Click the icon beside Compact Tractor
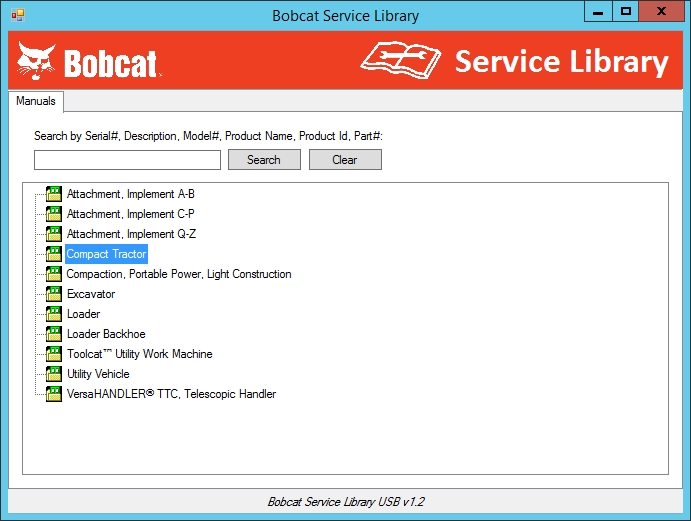Image resolution: width=691 pixels, height=521 pixels. tap(54, 254)
